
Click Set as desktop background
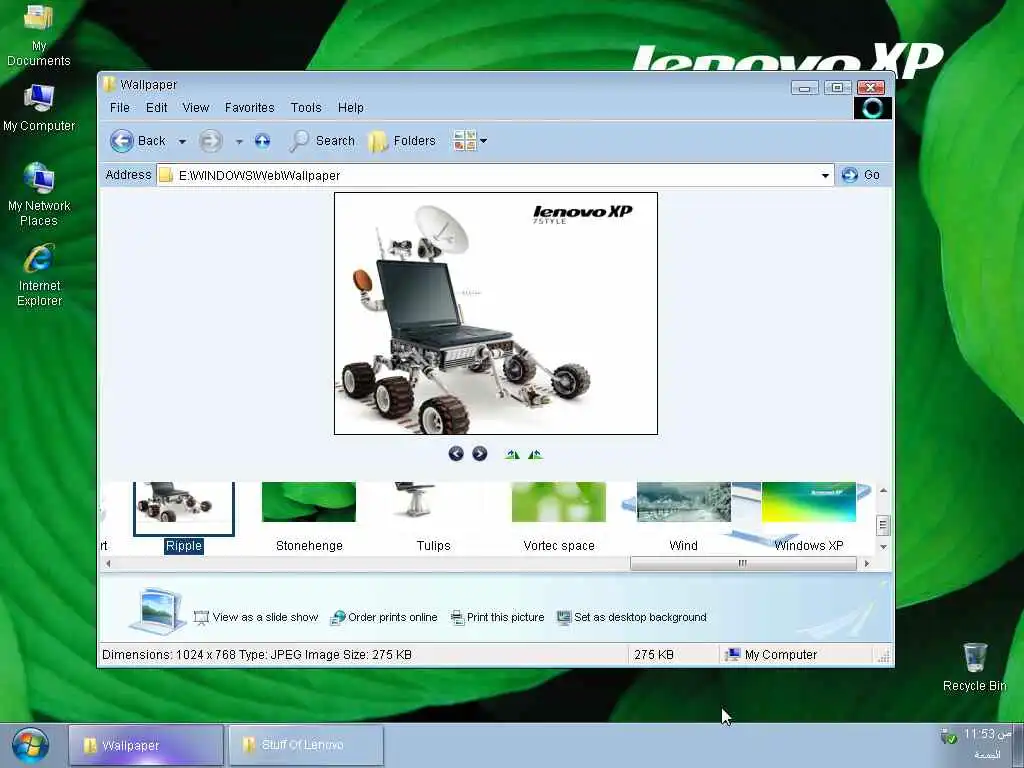632,617
